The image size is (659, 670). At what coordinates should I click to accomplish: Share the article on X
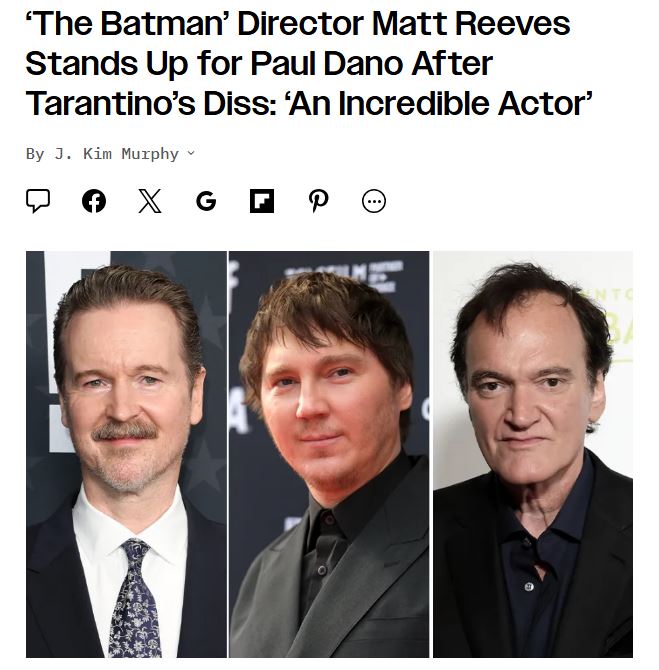click(x=150, y=201)
